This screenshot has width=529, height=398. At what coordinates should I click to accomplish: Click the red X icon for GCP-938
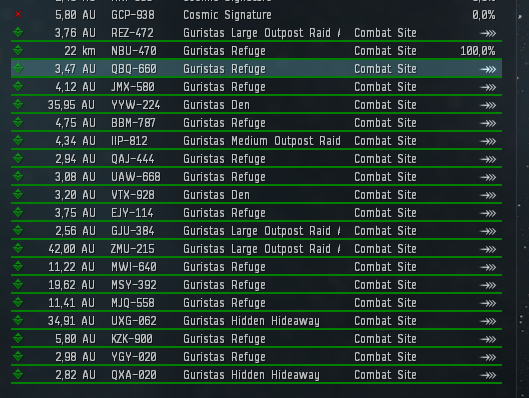(x=18, y=15)
